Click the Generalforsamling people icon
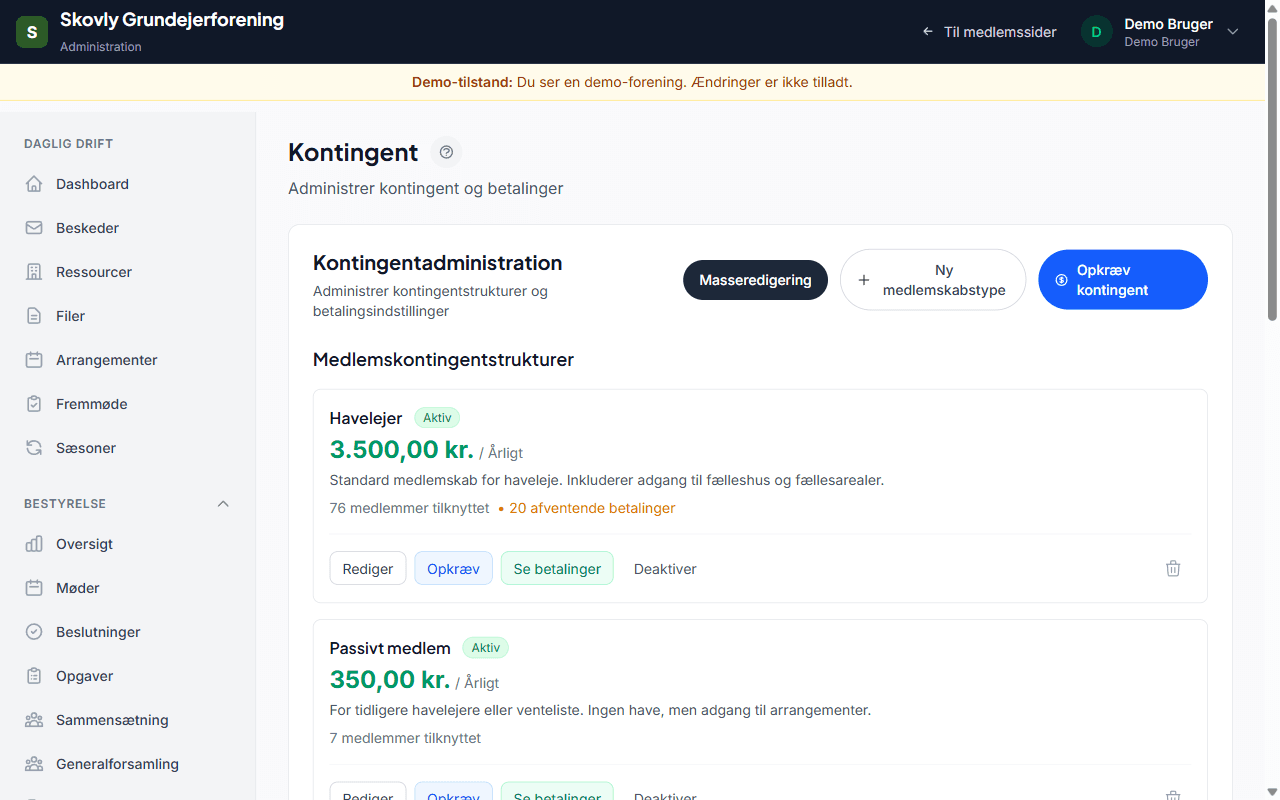This screenshot has height=800, width=1280. pyautogui.click(x=34, y=764)
